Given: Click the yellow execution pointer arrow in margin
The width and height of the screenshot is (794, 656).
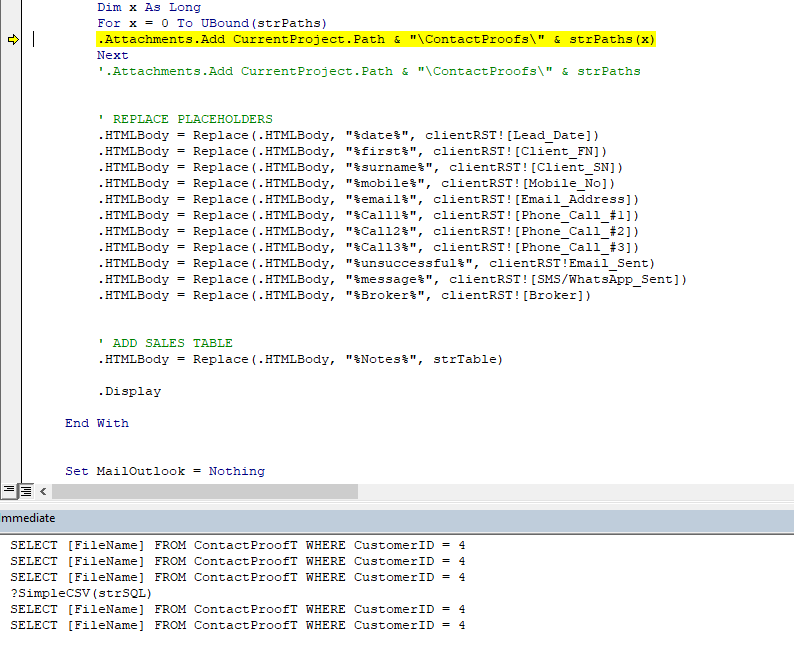Looking at the screenshot, I should 14,40.
